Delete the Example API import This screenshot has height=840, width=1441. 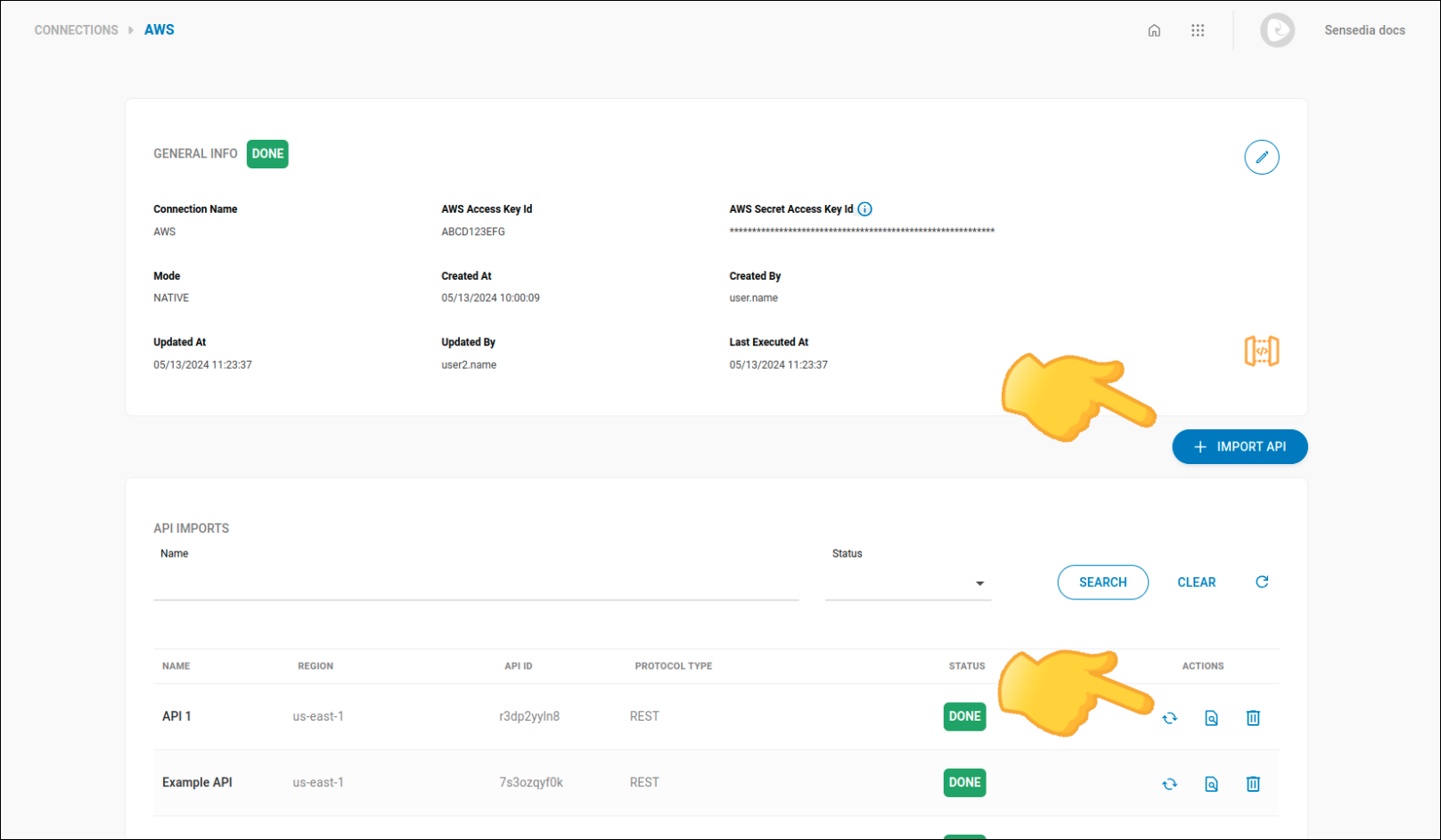[x=1253, y=784]
